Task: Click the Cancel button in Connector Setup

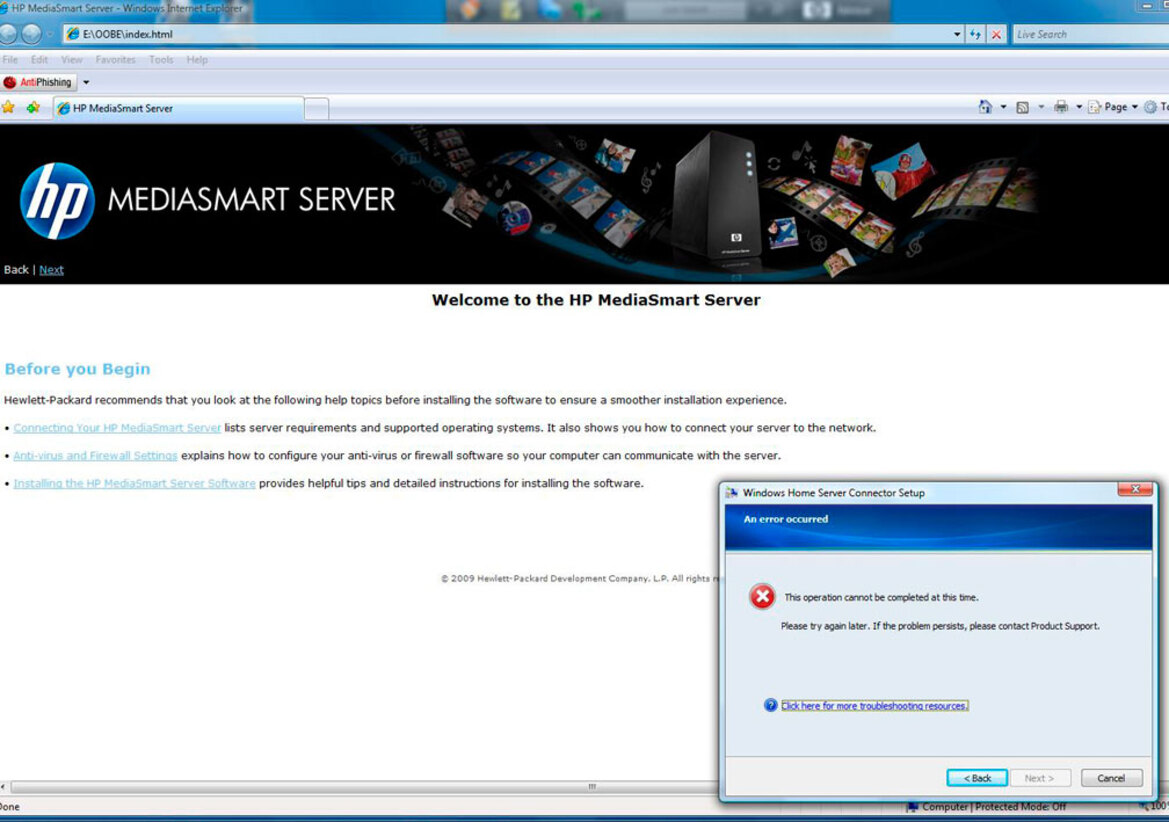Action: click(1111, 778)
